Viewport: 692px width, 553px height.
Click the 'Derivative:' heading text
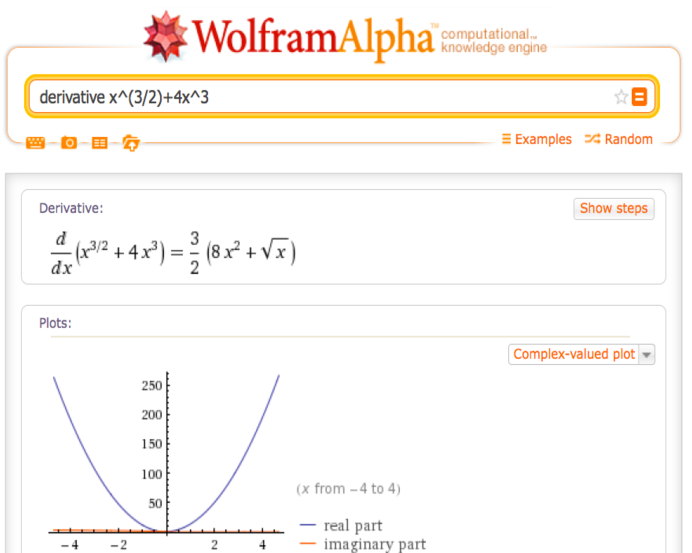71,208
